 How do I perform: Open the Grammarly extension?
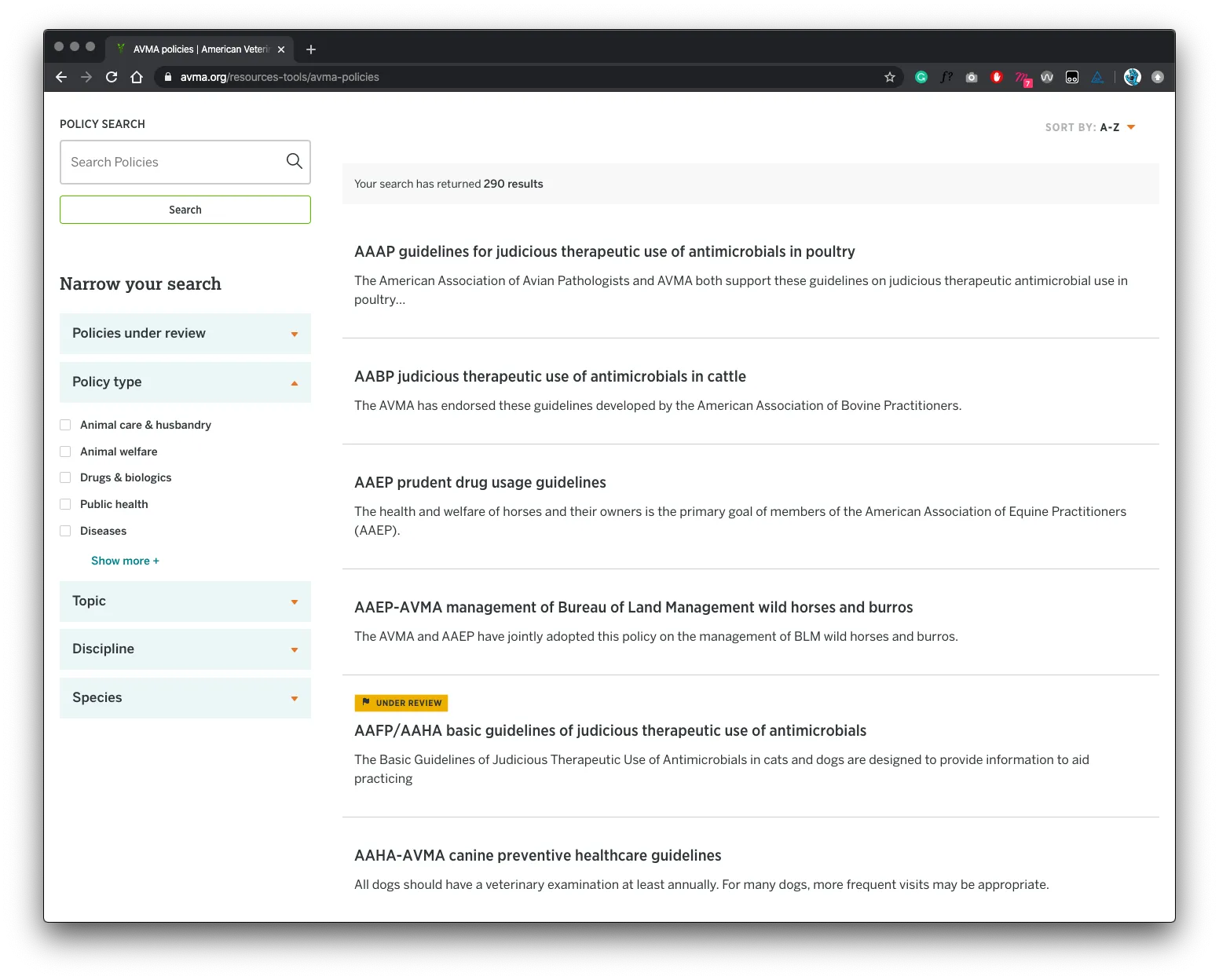coord(921,77)
